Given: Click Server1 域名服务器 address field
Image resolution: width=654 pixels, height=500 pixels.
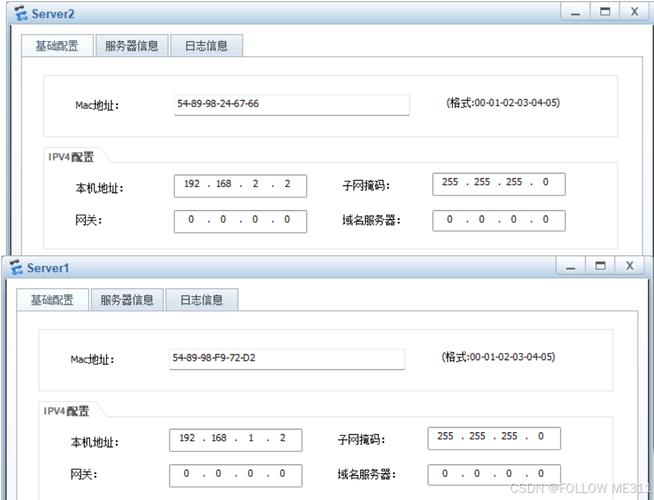Looking at the screenshot, I should tap(494, 475).
